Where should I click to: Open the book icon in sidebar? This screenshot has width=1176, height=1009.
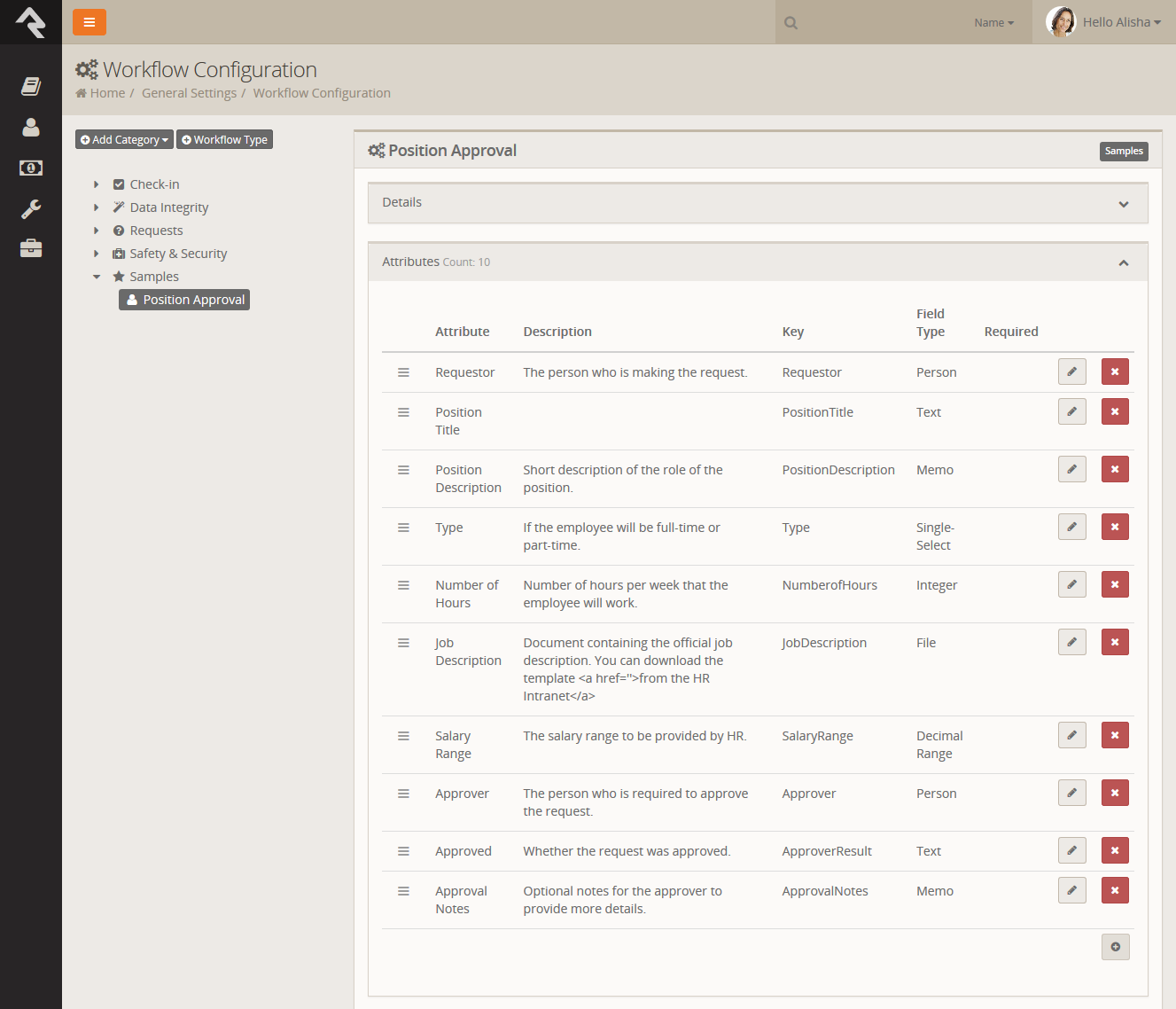(31, 86)
